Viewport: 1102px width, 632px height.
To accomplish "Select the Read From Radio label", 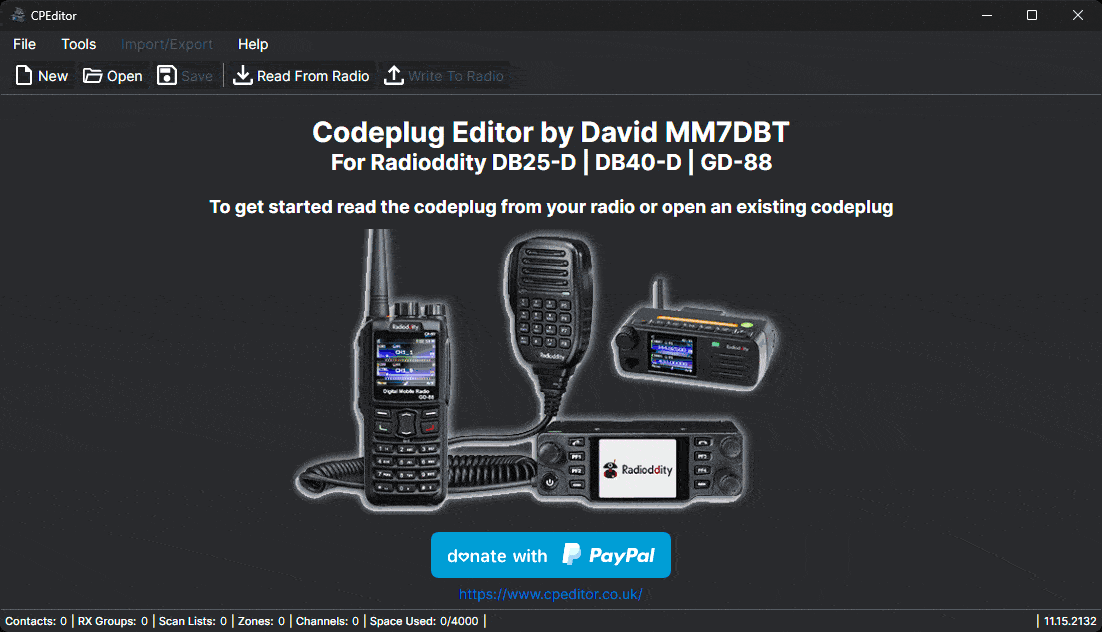I will (x=313, y=76).
